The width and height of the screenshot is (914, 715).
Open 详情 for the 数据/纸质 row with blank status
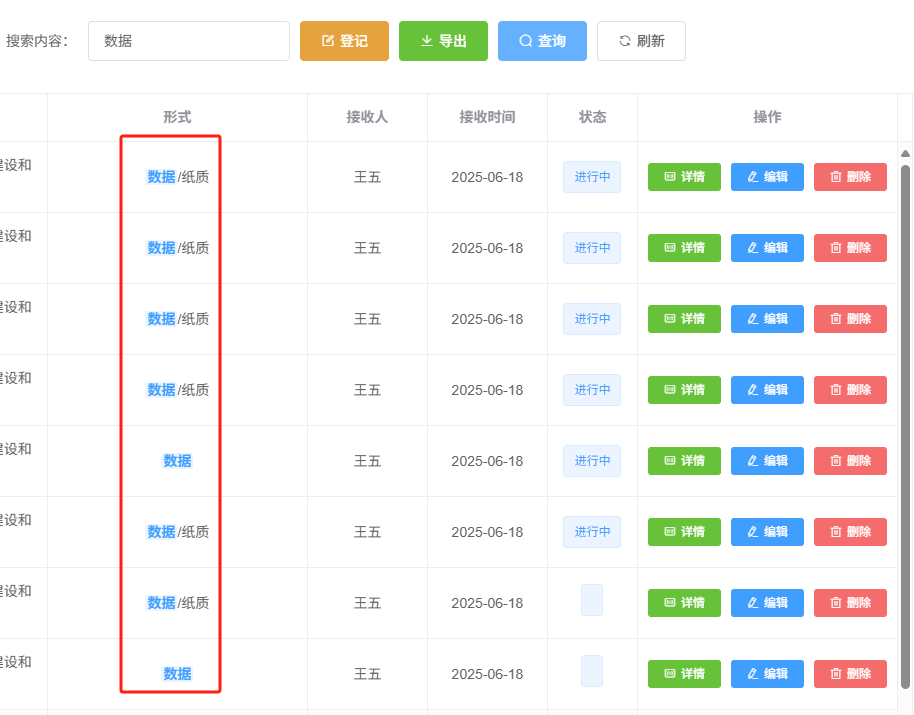click(684, 603)
